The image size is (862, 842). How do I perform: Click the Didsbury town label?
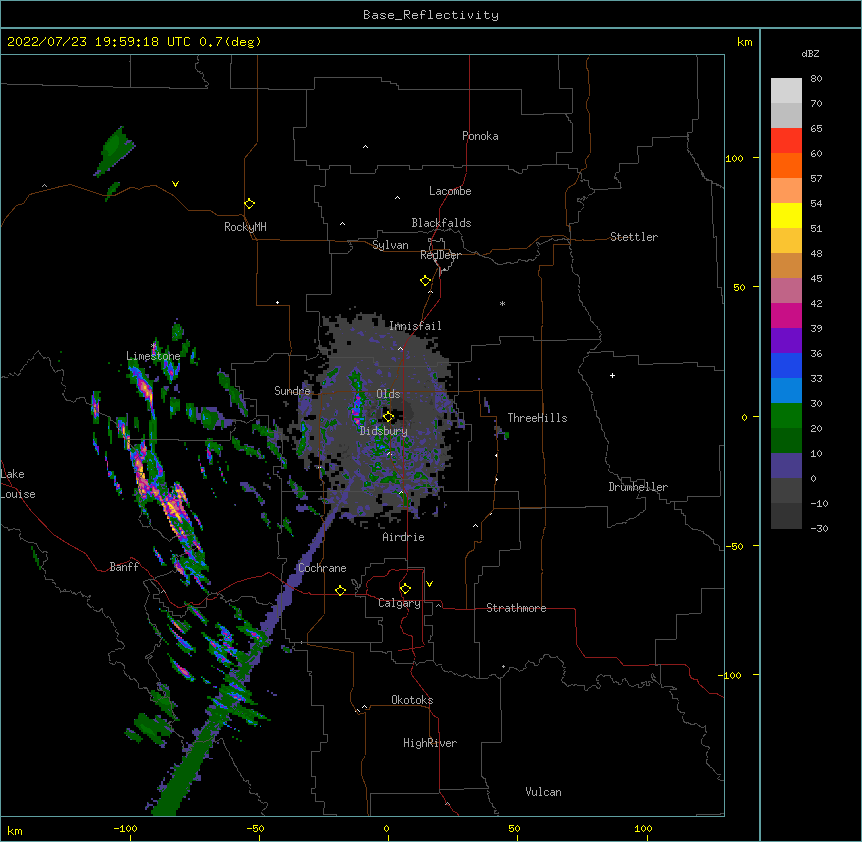pos(384,431)
